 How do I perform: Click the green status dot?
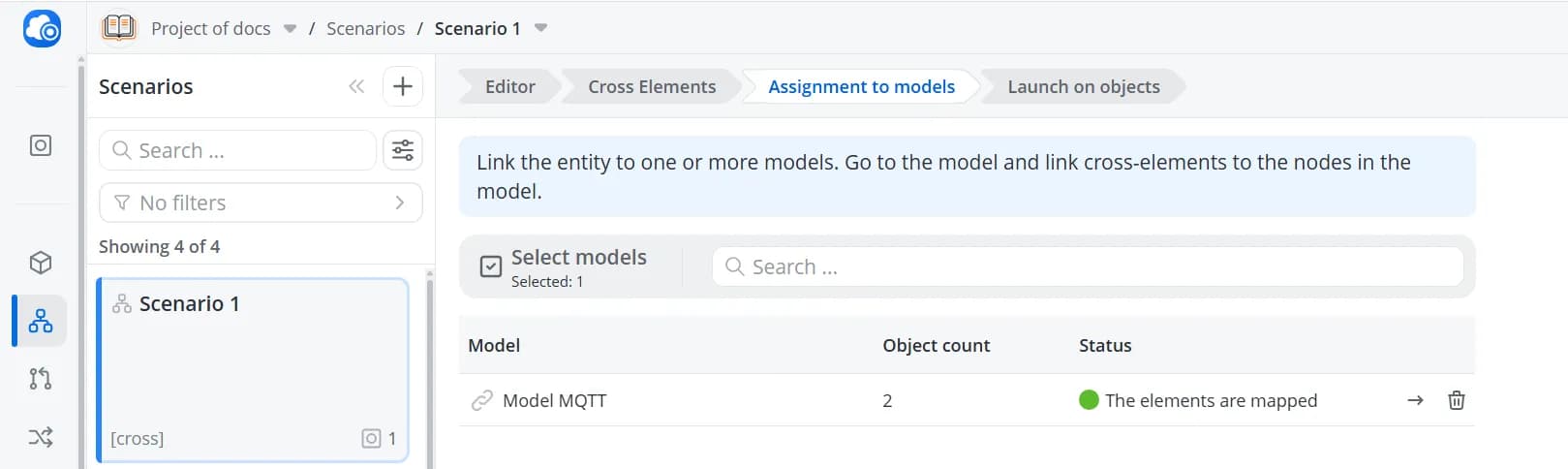(1089, 400)
